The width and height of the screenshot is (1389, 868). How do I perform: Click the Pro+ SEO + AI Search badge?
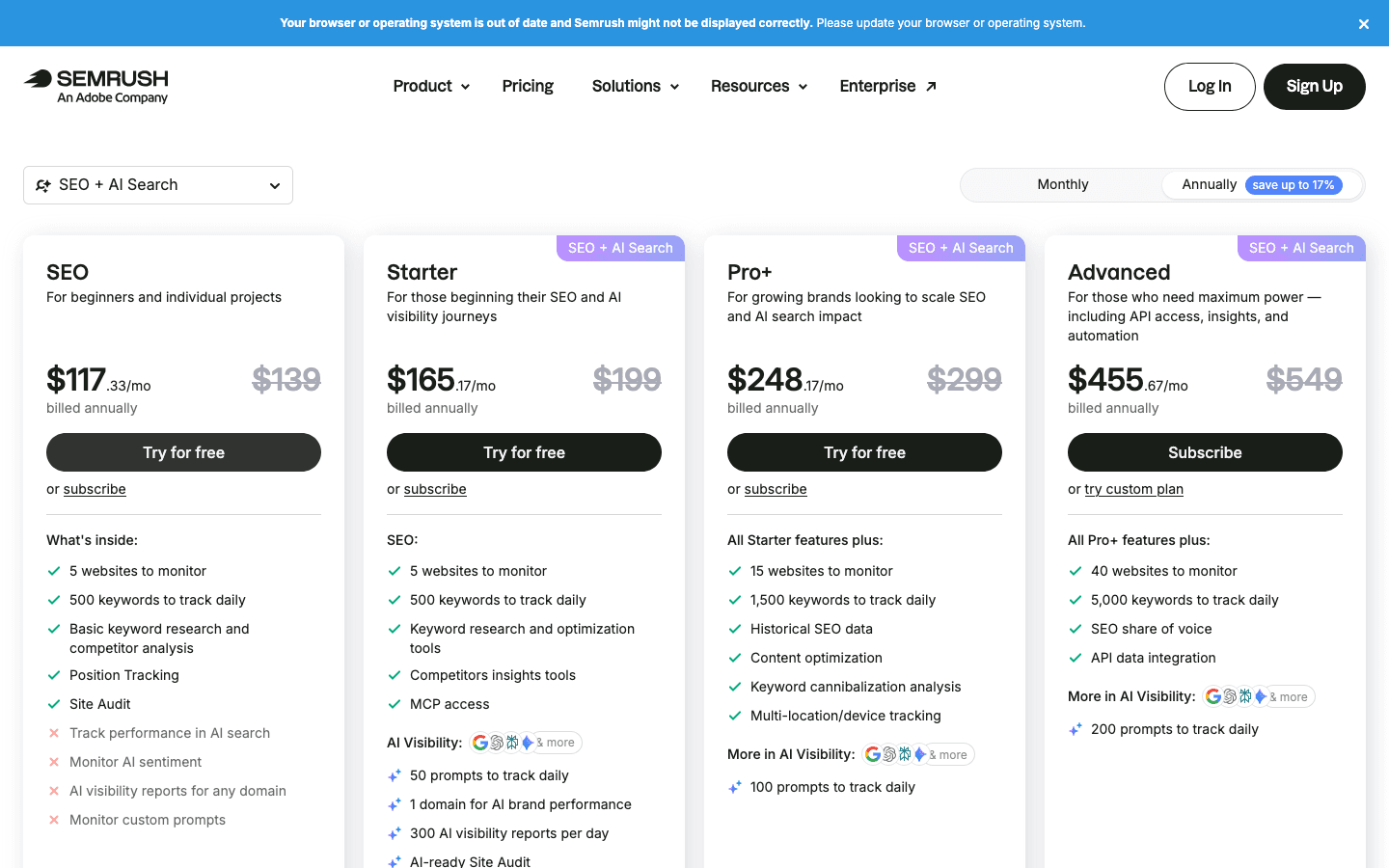[961, 248]
